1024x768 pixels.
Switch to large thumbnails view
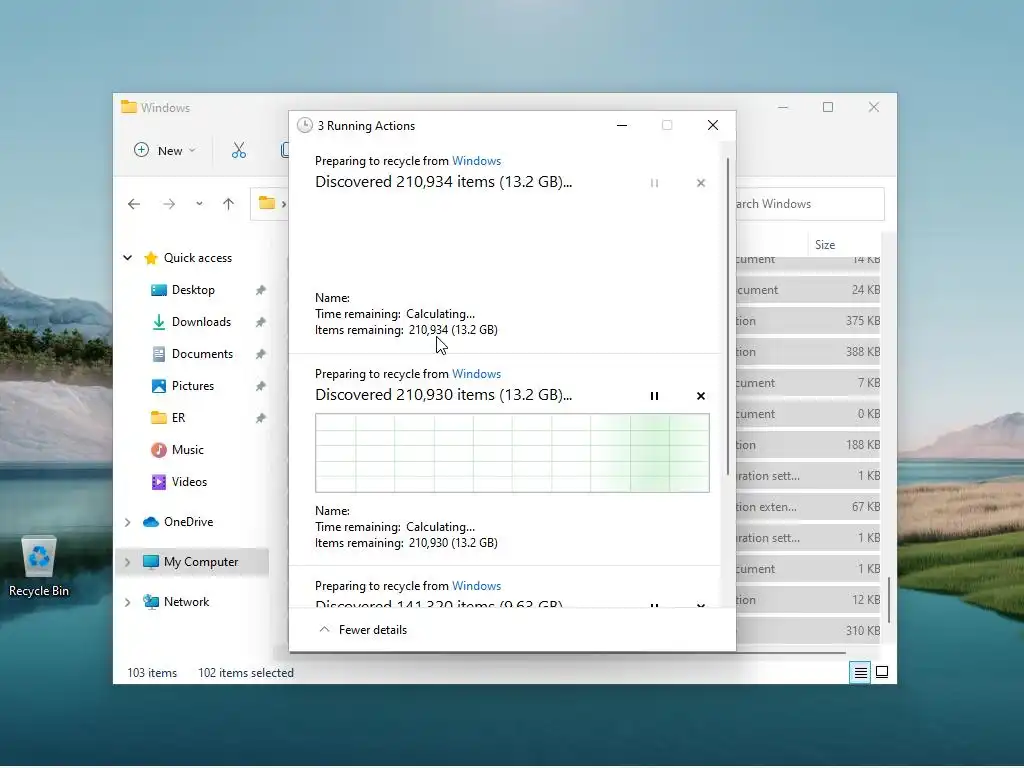(882, 673)
